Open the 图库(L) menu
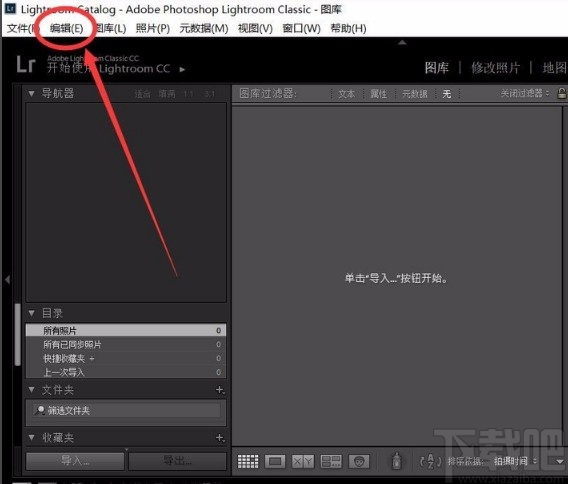Viewport: 568px width, 484px height. [110, 28]
